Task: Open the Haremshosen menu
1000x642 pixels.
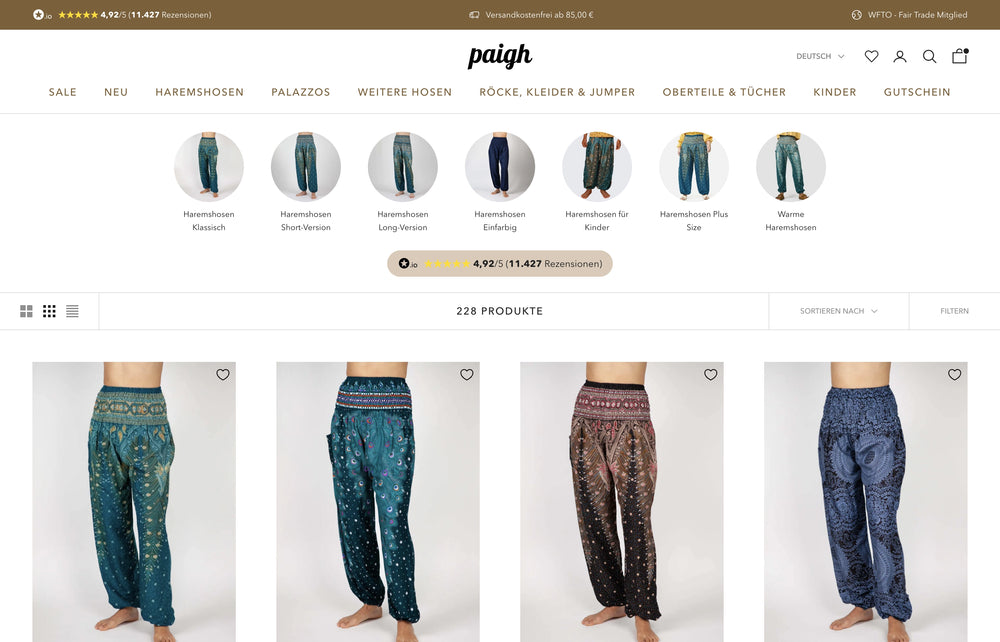Action: 200,92
